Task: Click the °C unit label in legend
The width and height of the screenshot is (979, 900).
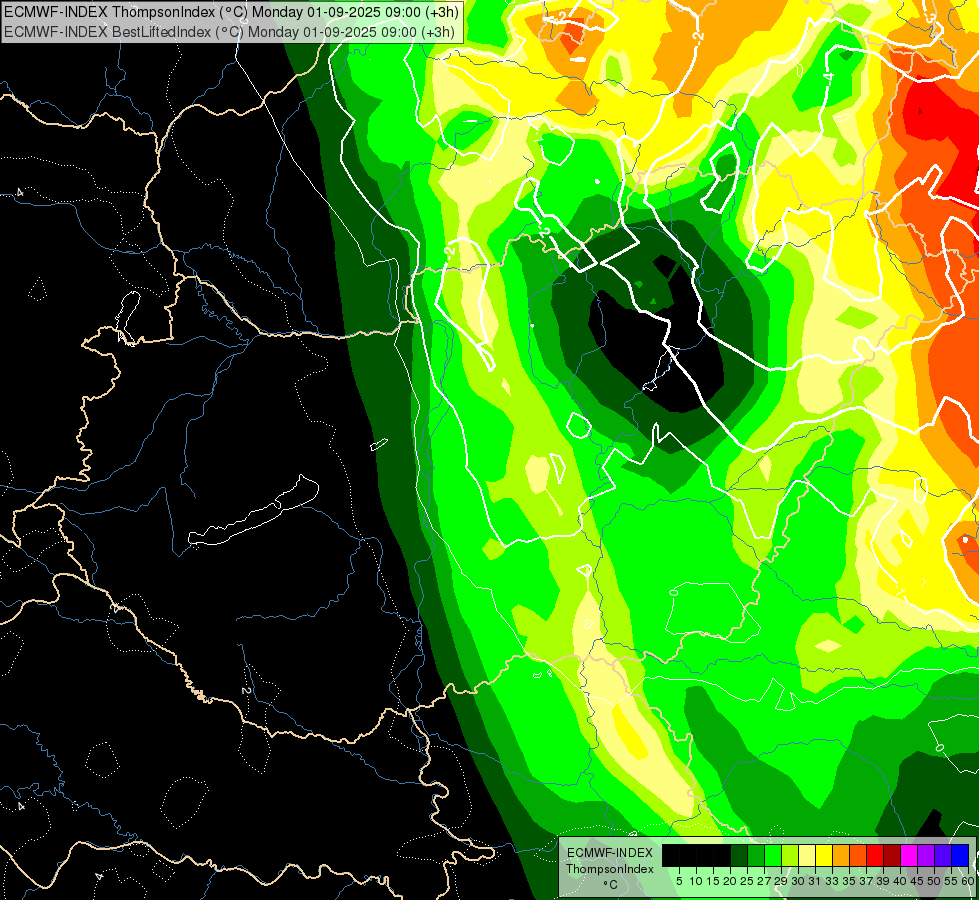Action: pyautogui.click(x=611, y=885)
